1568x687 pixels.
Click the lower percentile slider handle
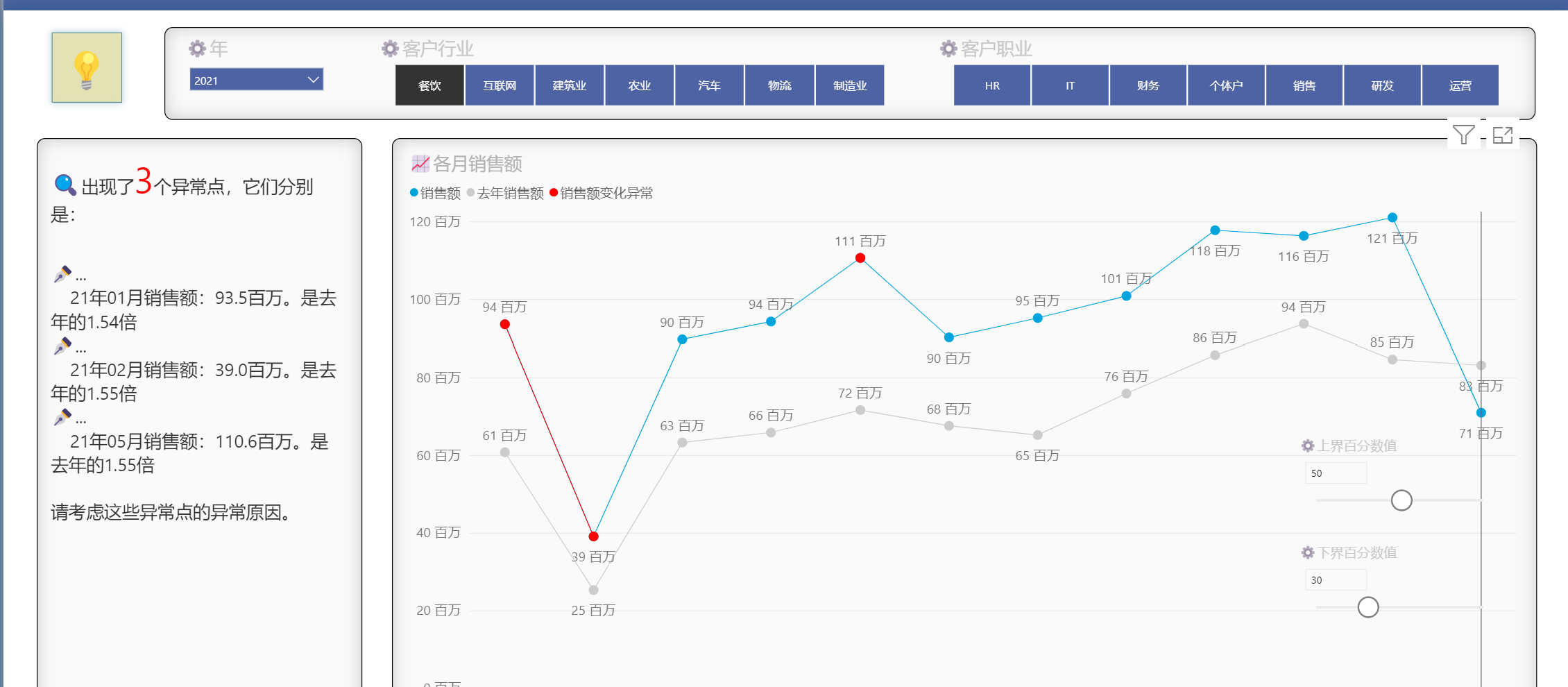click(x=1368, y=607)
